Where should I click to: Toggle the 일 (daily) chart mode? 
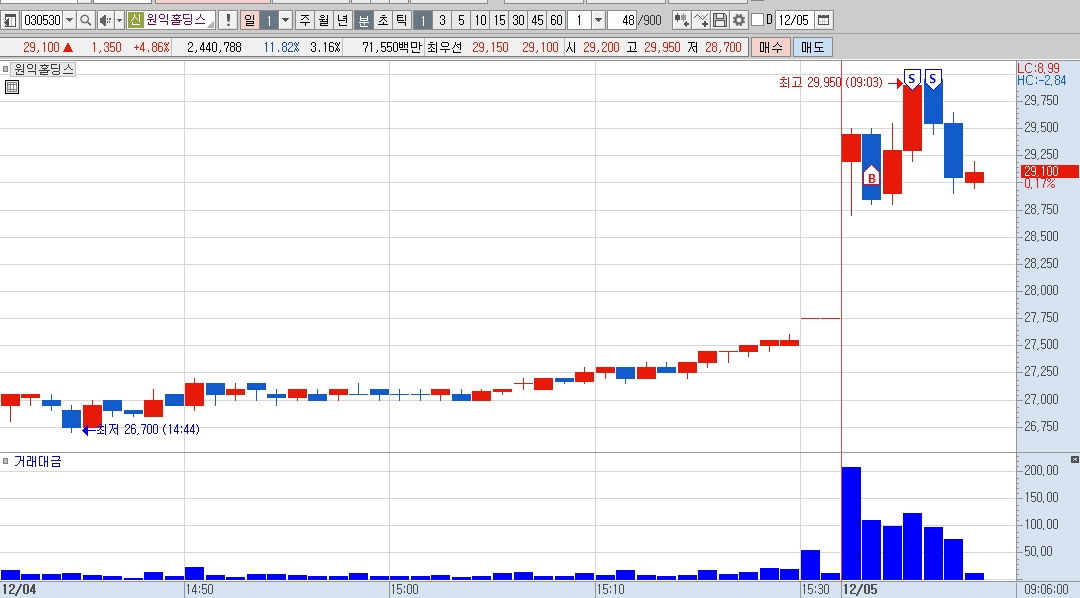click(x=249, y=20)
